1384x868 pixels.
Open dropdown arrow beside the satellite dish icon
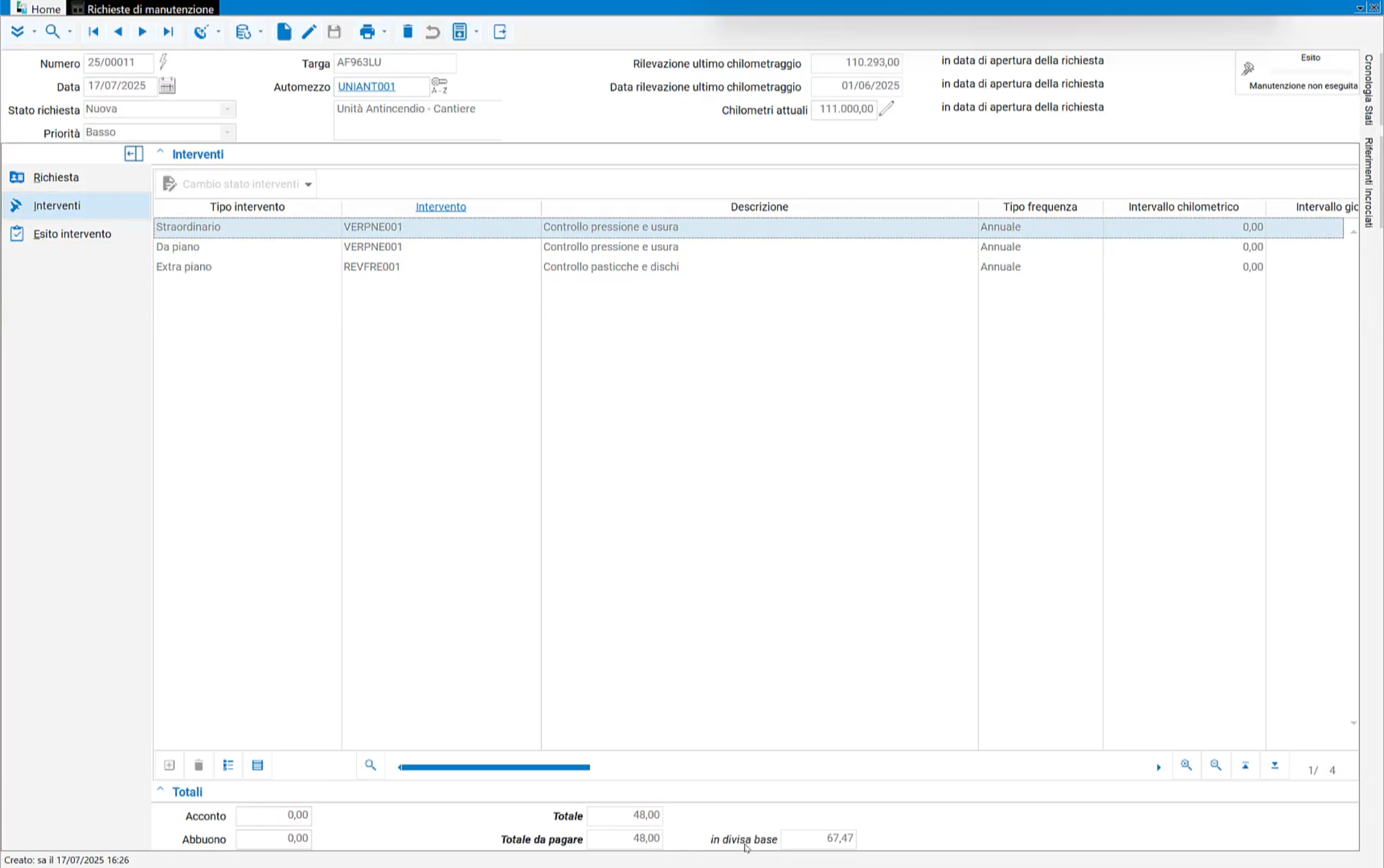click(x=218, y=32)
